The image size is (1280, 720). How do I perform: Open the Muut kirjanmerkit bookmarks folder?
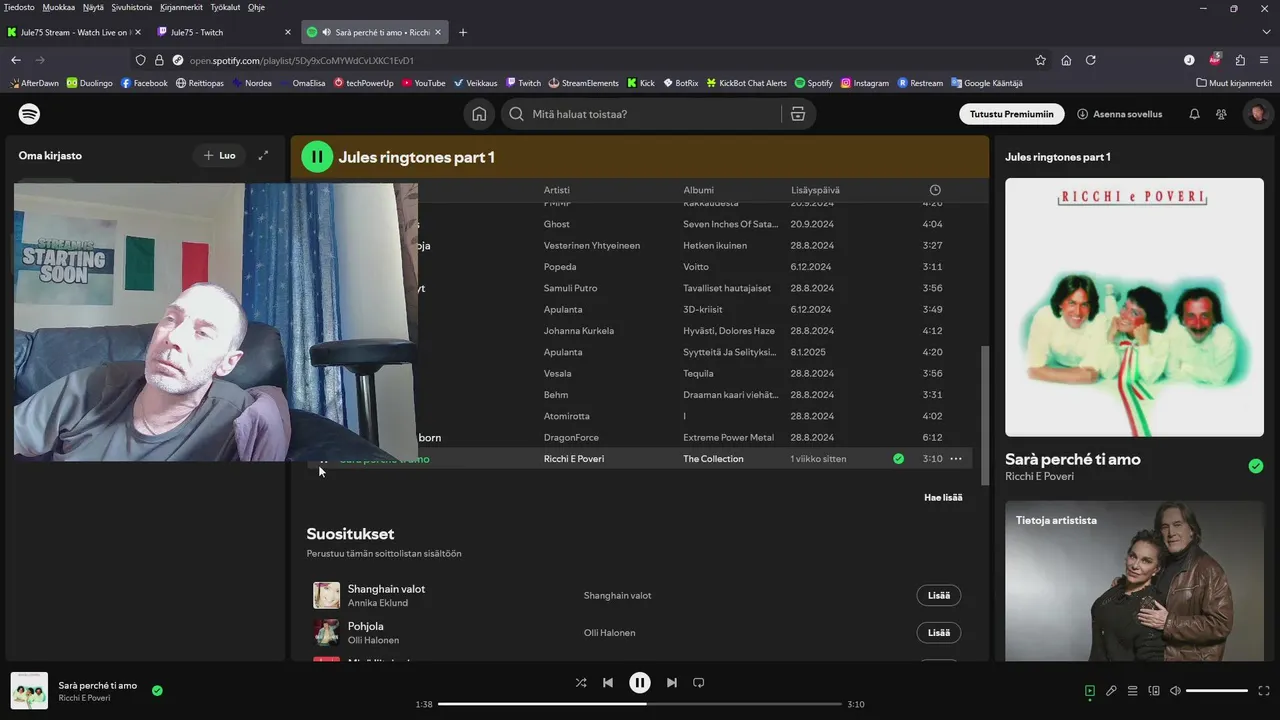1234,83
